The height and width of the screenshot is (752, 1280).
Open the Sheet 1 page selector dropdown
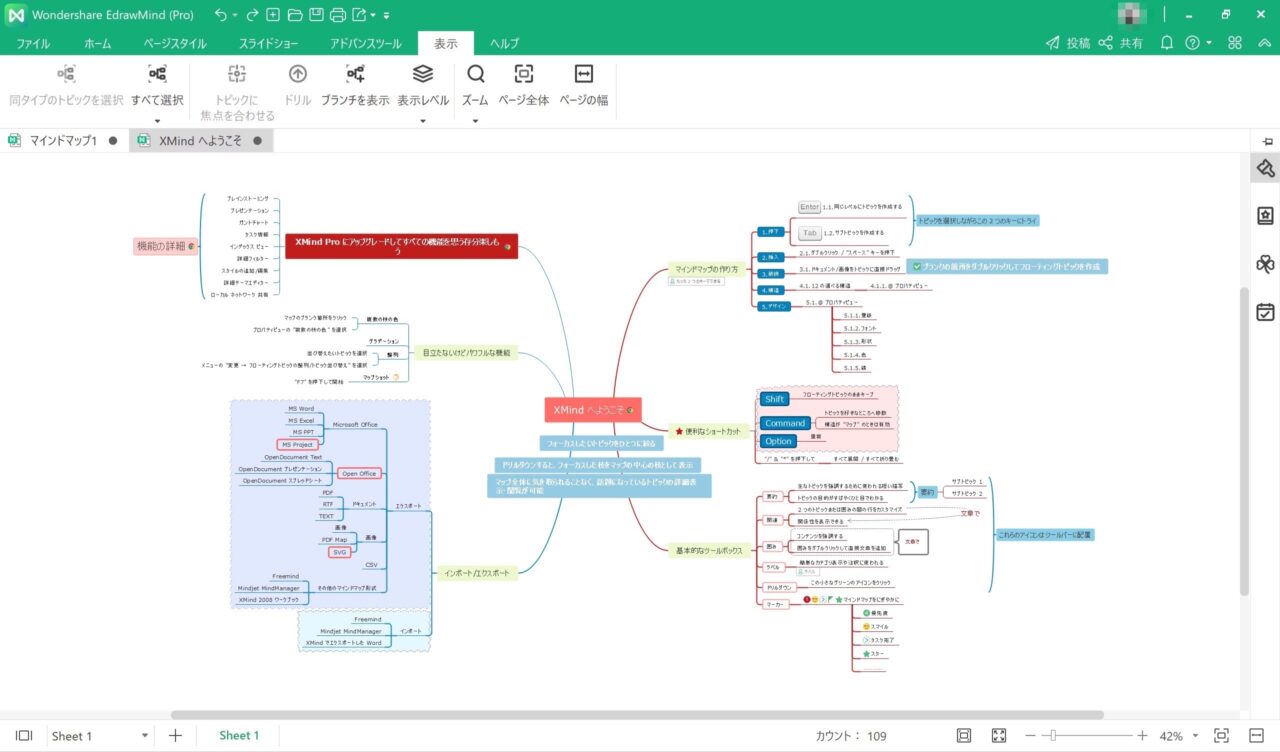pyautogui.click(x=145, y=736)
